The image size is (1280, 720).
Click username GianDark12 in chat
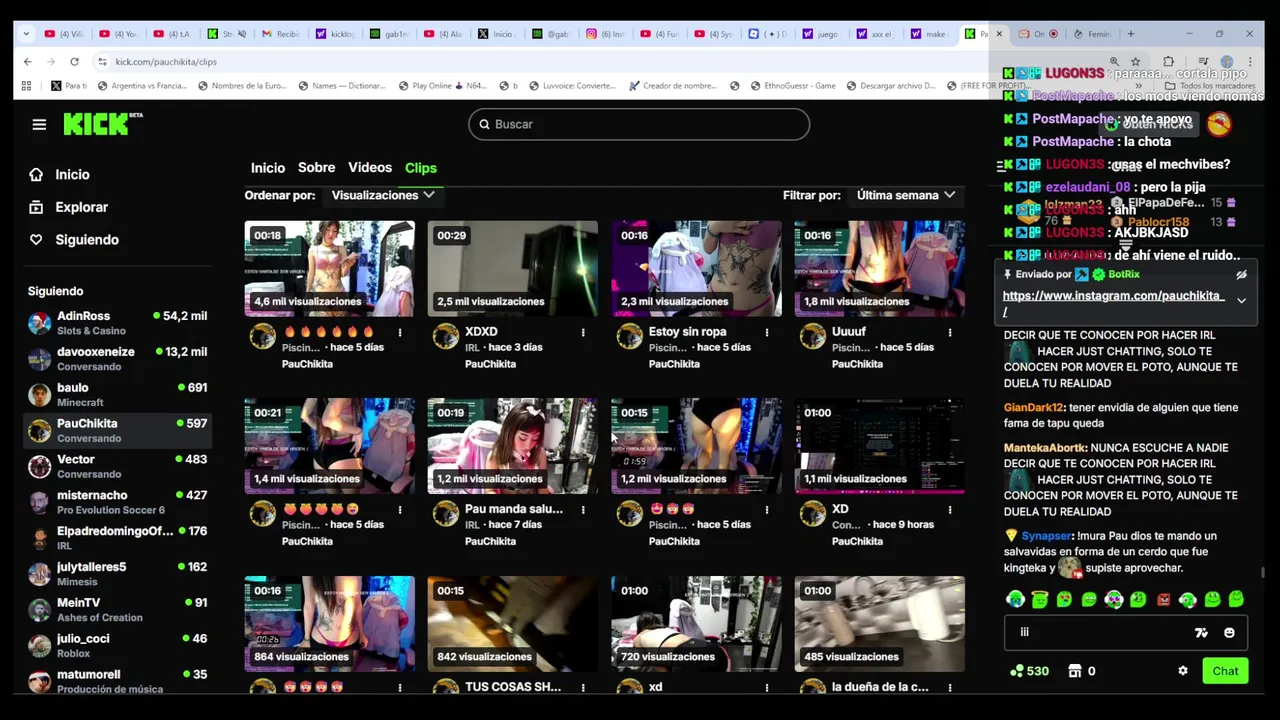(1033, 408)
